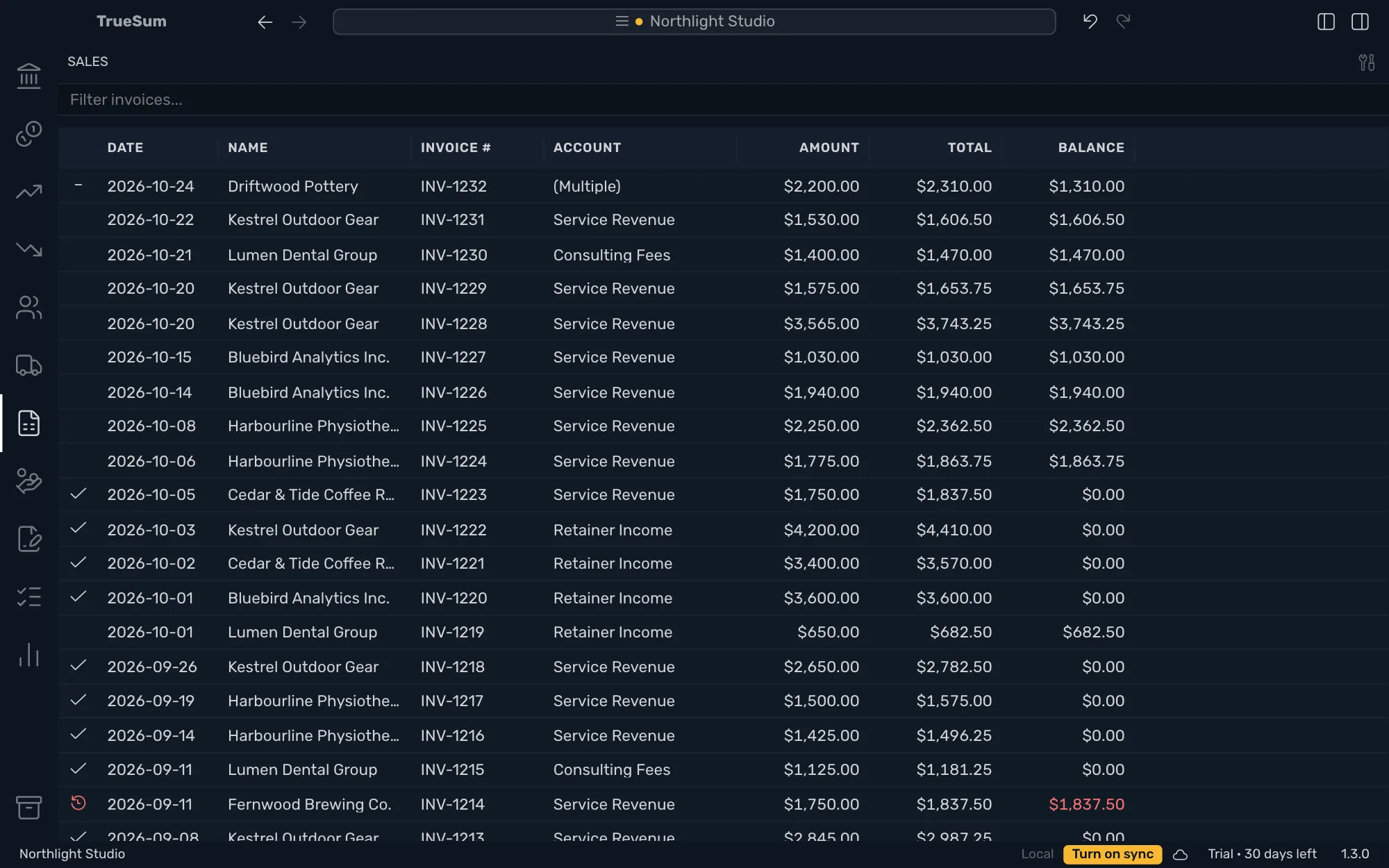The image size is (1389, 868).
Task: Click the Local status bar label
Action: pos(1037,854)
